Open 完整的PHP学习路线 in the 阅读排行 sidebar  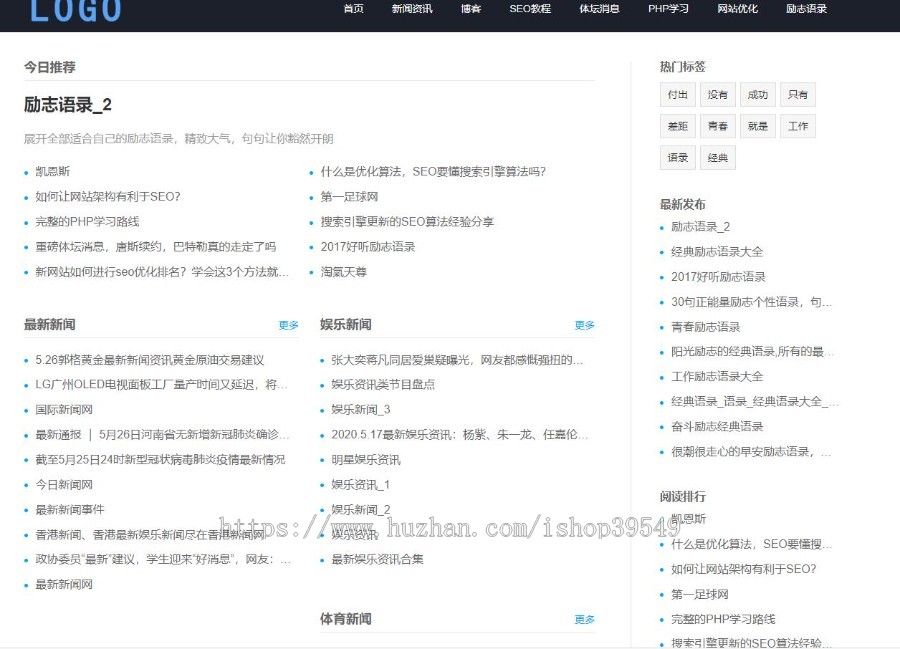tap(723, 619)
